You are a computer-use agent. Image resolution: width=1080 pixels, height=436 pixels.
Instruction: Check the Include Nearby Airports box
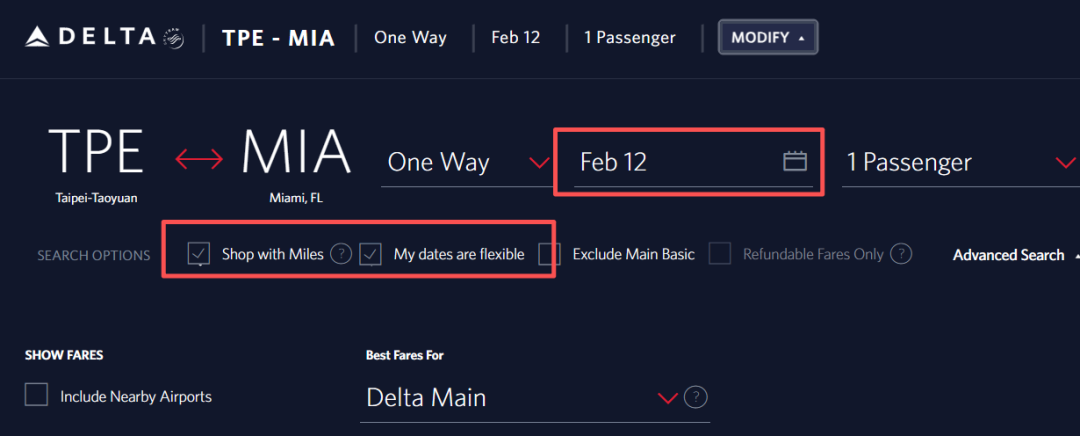click(x=37, y=395)
